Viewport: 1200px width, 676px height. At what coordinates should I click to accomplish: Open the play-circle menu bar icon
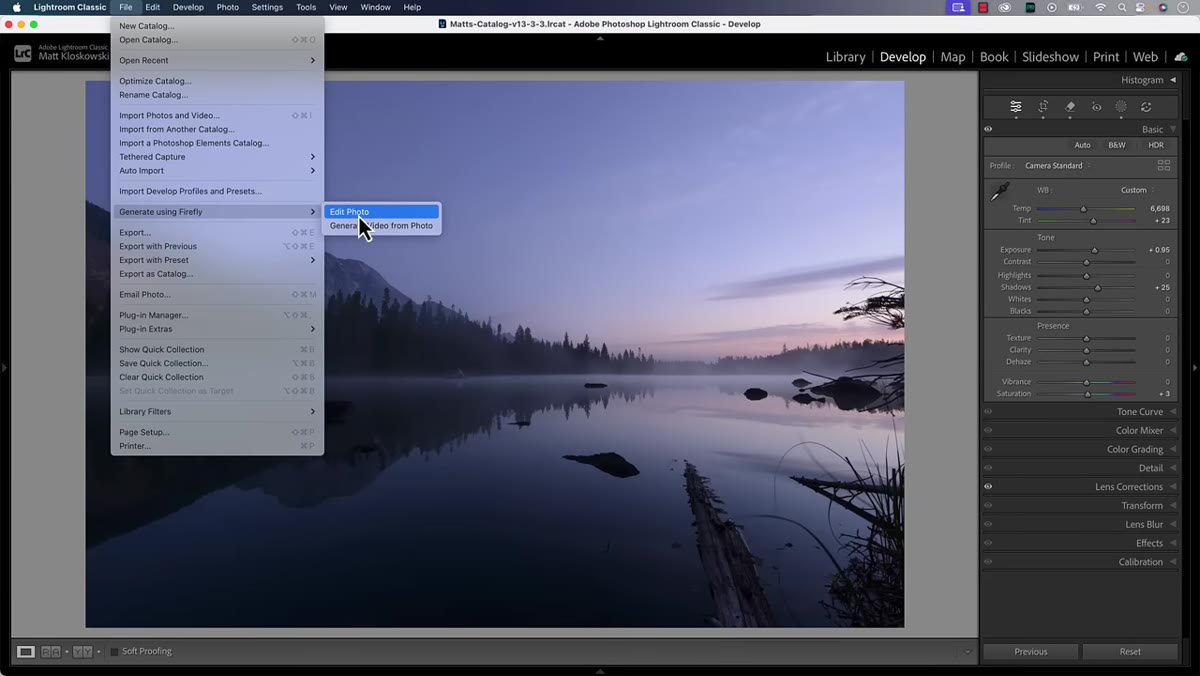(1052, 7)
